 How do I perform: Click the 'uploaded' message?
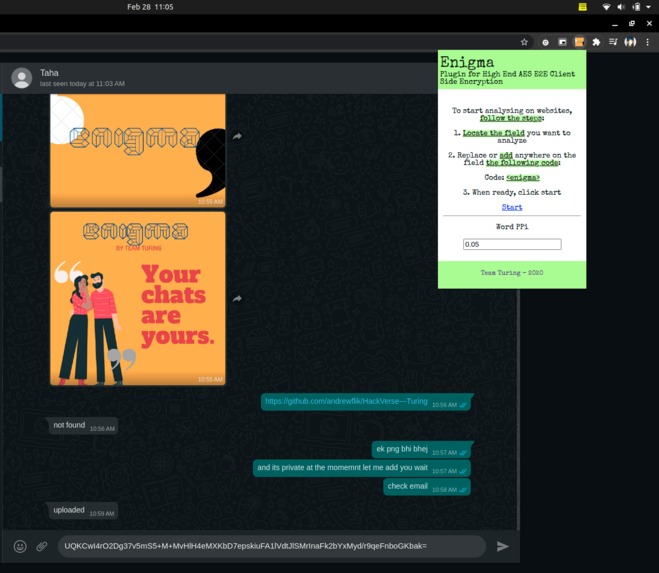click(x=82, y=510)
